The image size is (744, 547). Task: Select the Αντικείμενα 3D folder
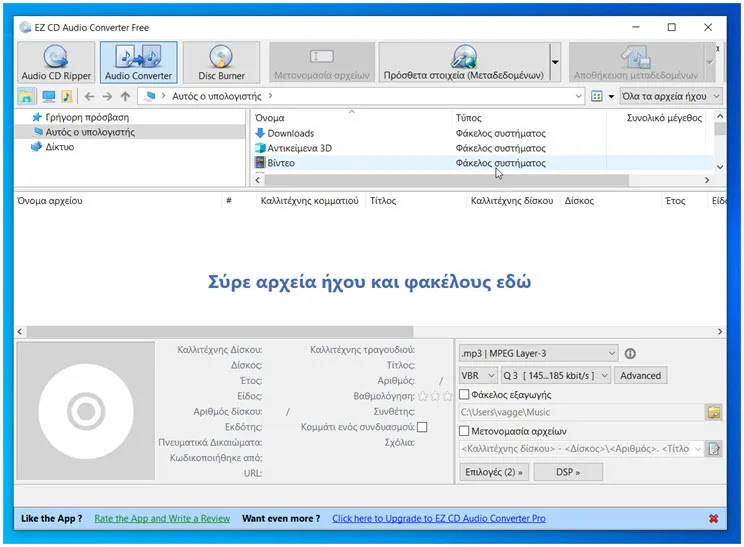pyautogui.click(x=481, y=148)
